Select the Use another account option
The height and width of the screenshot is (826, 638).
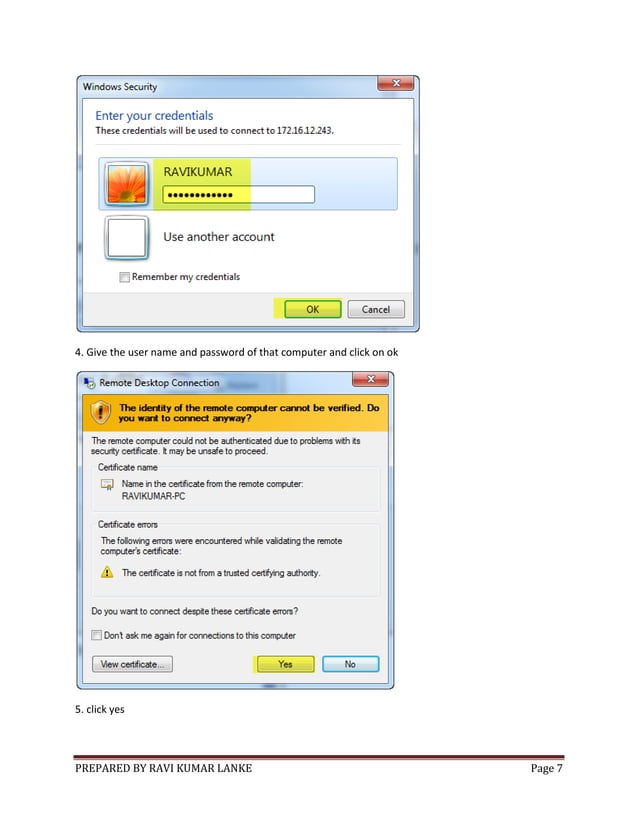click(x=219, y=237)
